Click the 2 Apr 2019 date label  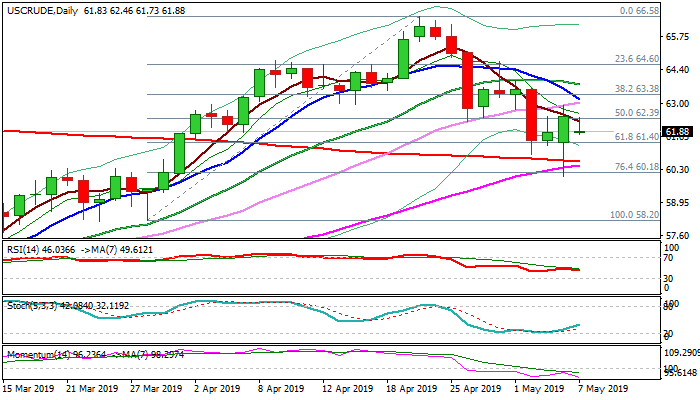click(215, 388)
